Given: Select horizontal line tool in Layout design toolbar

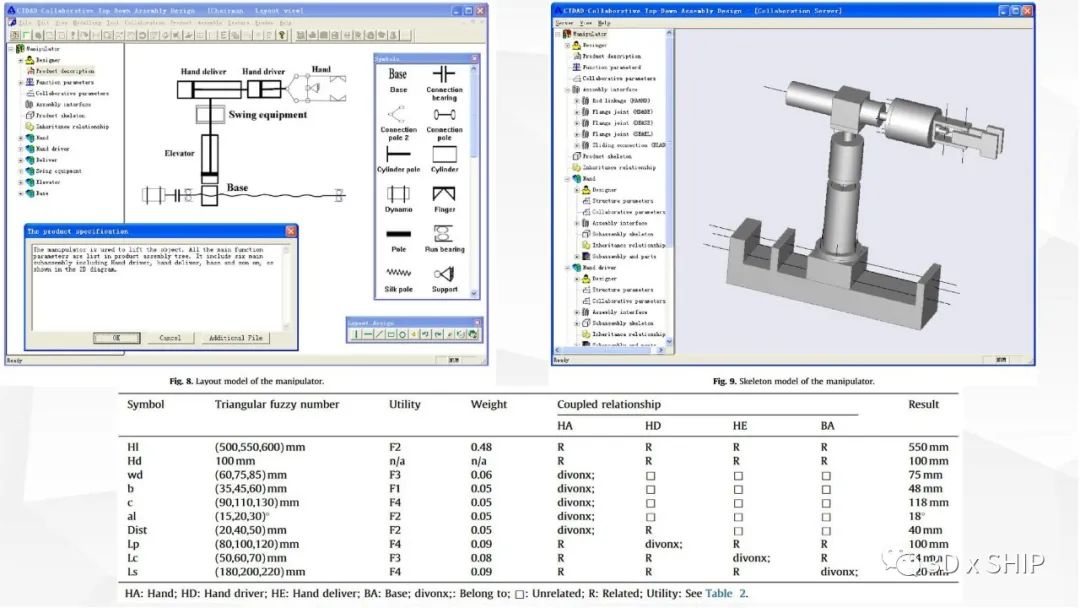Looking at the screenshot, I should (368, 335).
